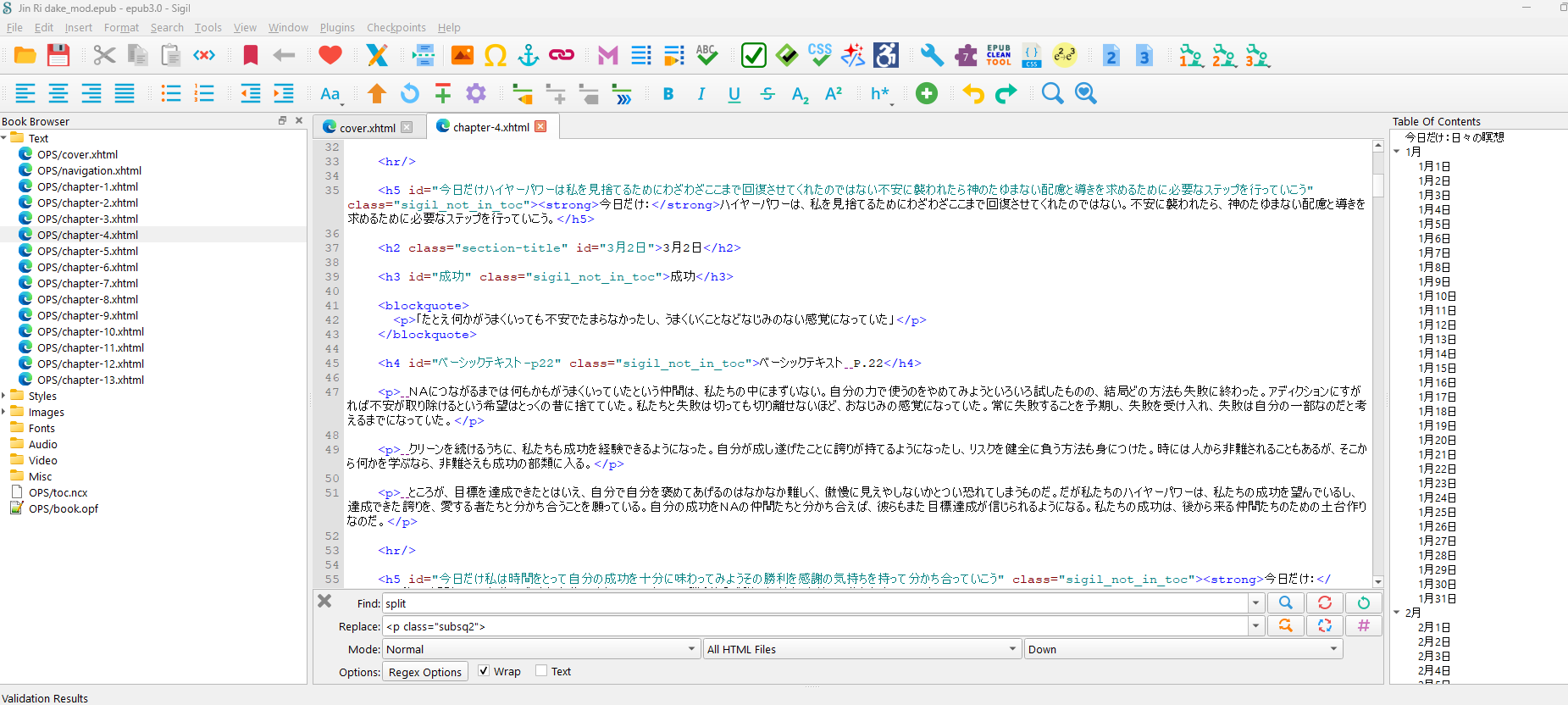Image resolution: width=1568 pixels, height=705 pixels.
Task: Apply subscript formatting icon
Action: point(801,94)
